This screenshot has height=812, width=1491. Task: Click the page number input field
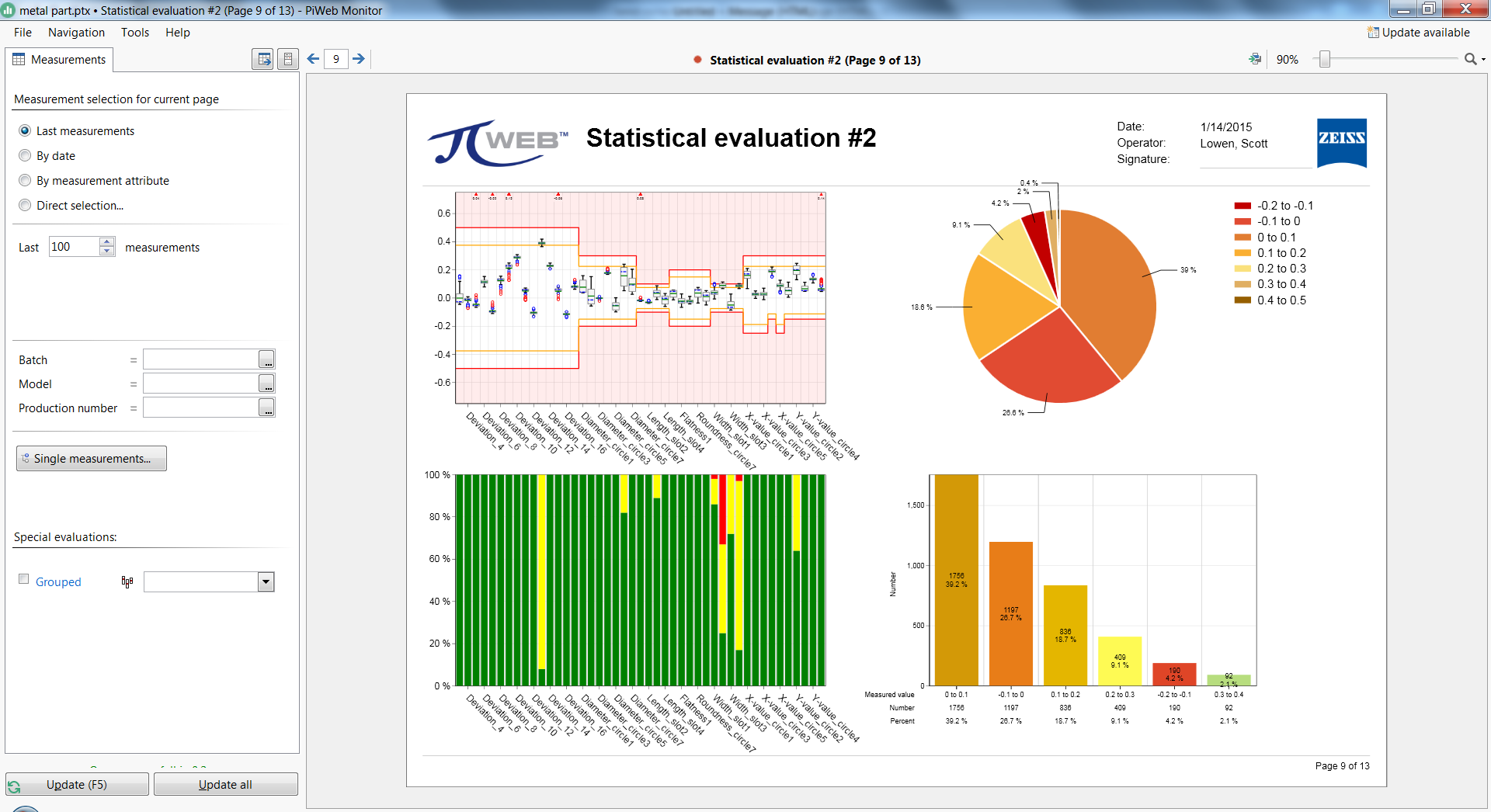(335, 59)
